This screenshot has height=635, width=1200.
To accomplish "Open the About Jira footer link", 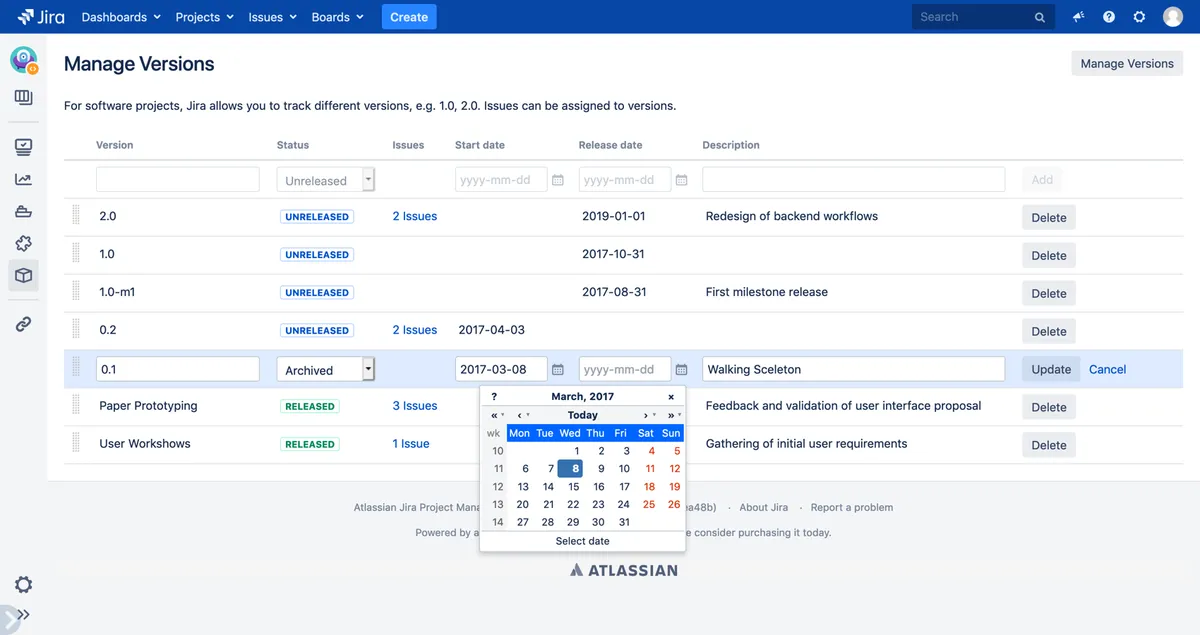I will (x=763, y=507).
